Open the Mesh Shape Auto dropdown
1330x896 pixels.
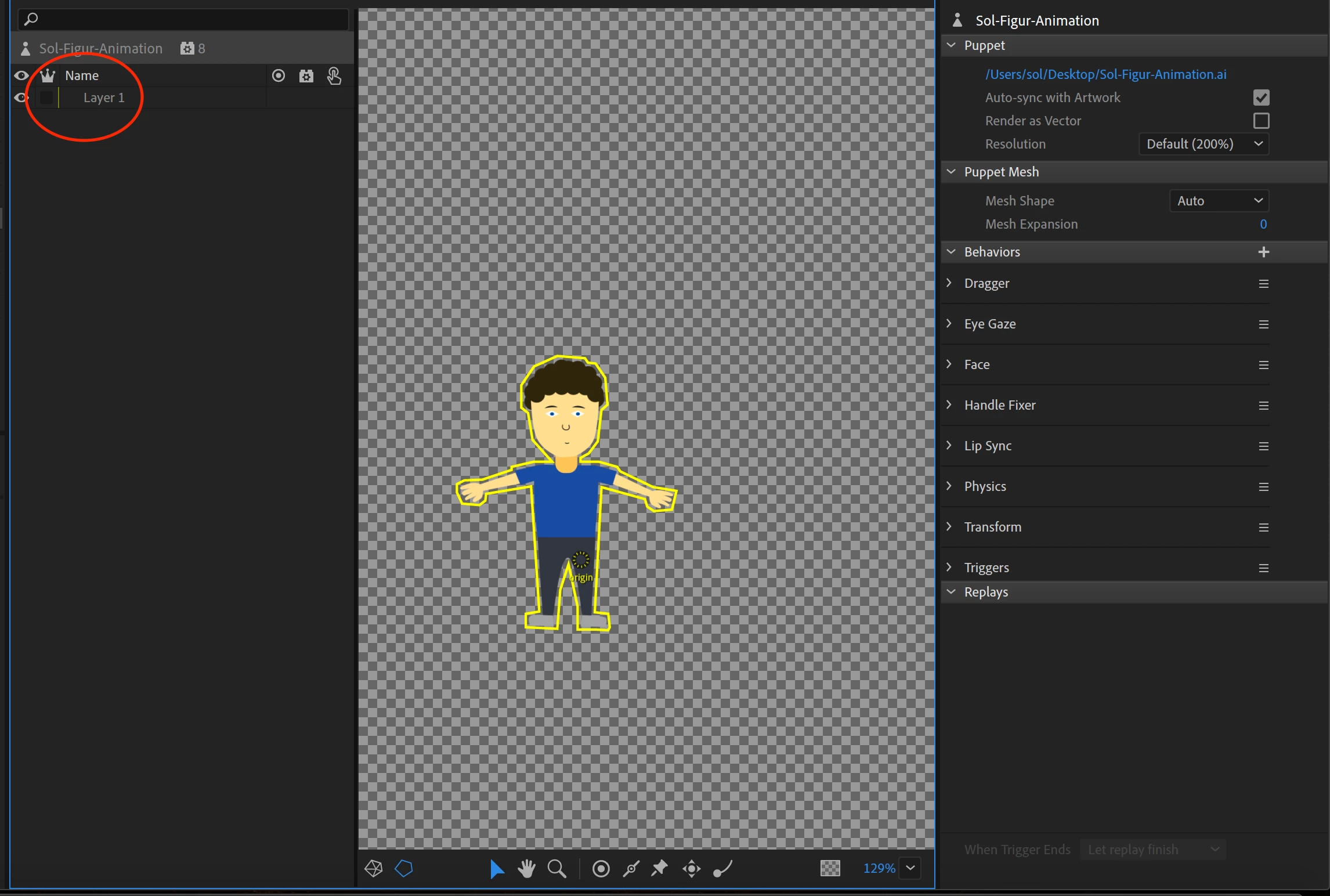[x=1219, y=201]
